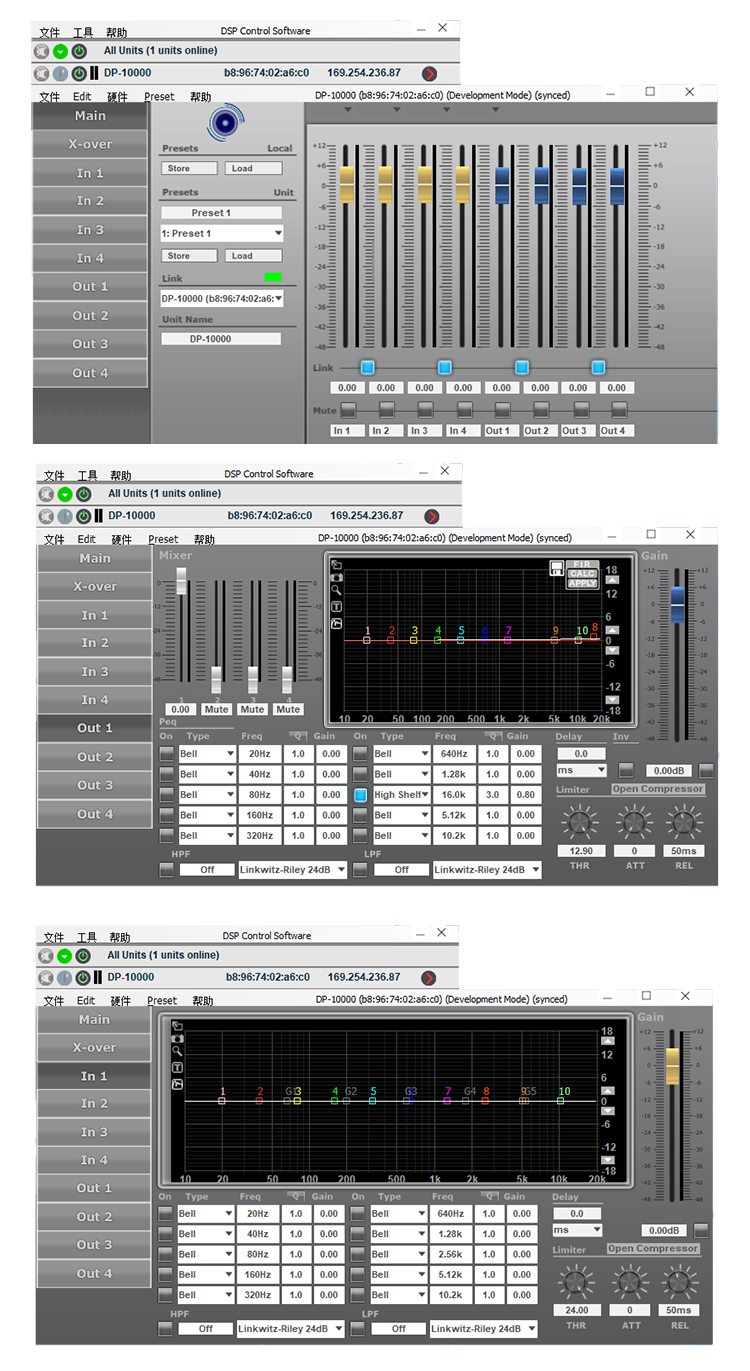The height and width of the screenshot is (1371, 750).
Task: Click the magnifier zoom icon in Out 1 graph toolbar
Action: 337,592
